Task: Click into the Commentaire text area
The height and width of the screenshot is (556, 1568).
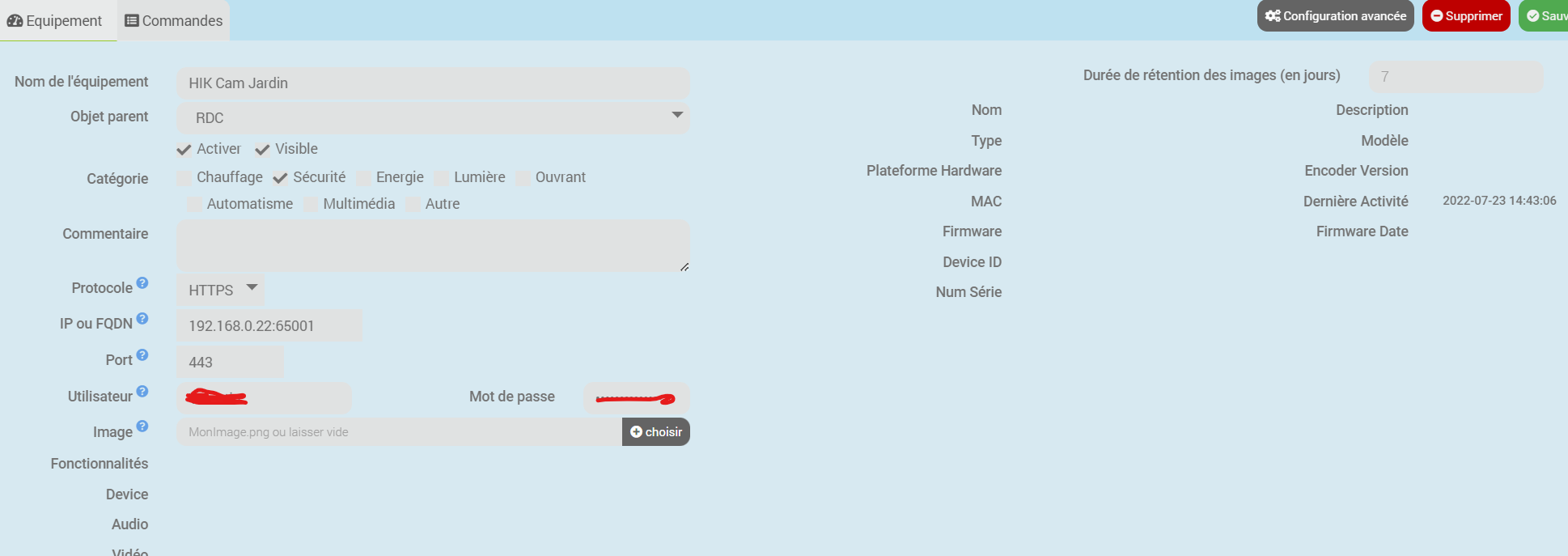Action: (434, 246)
